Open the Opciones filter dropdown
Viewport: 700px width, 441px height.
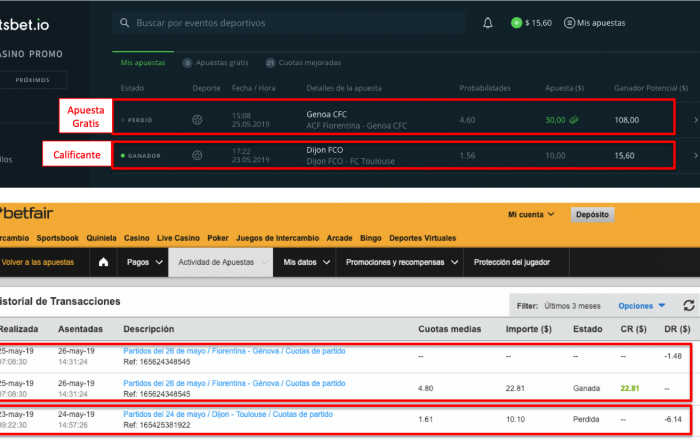[642, 306]
